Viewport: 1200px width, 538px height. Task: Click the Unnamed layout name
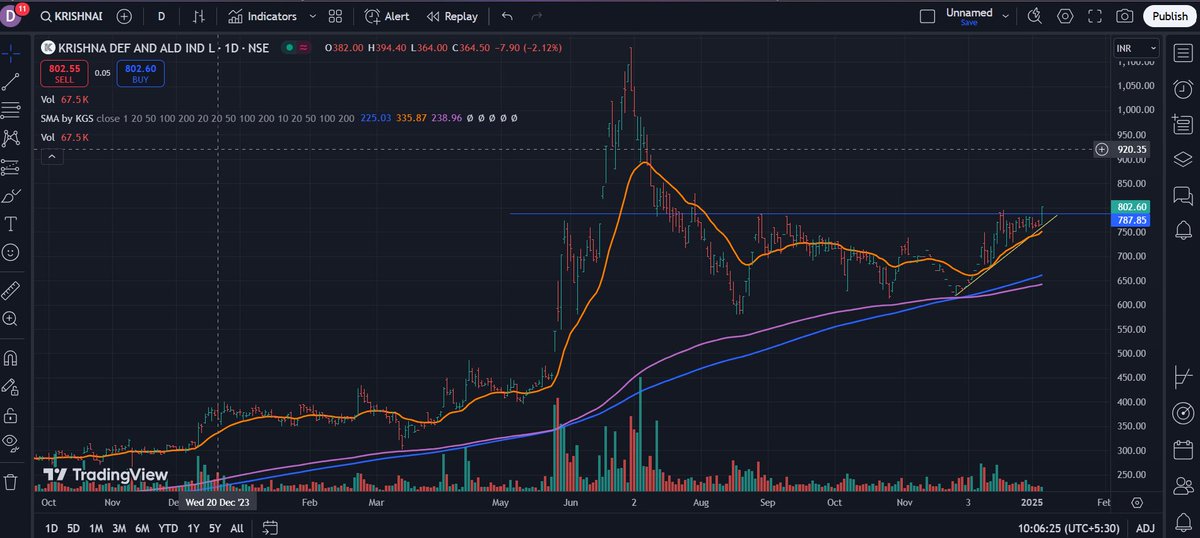click(x=968, y=13)
